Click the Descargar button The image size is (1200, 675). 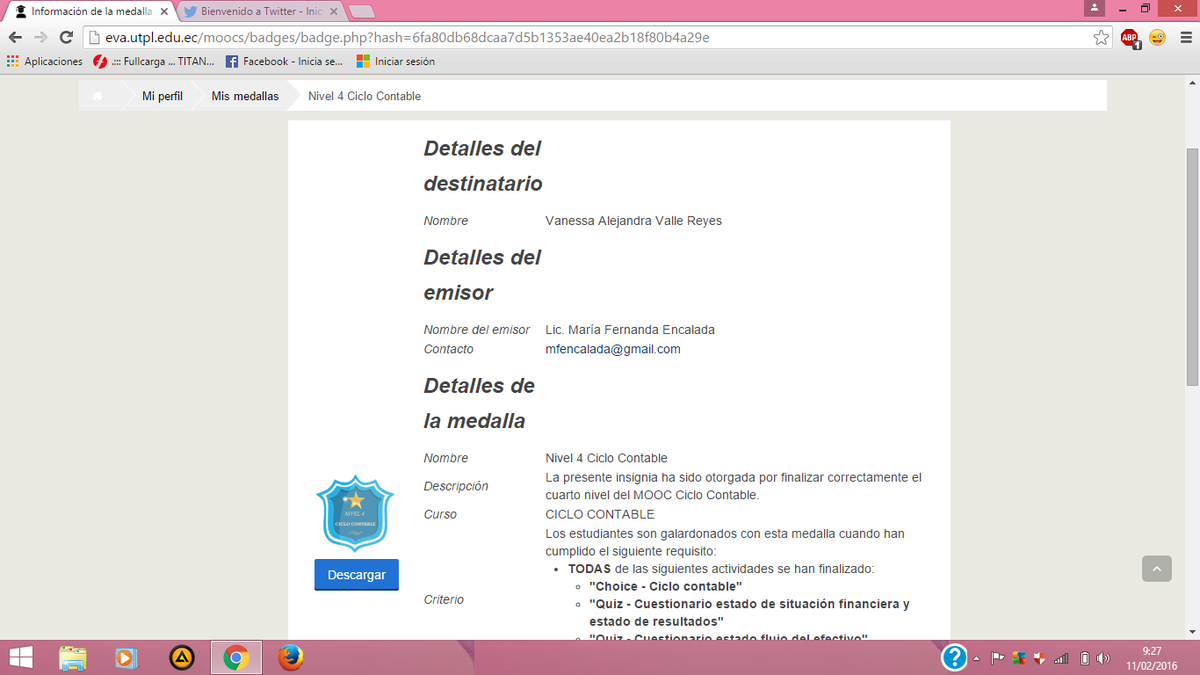356,575
